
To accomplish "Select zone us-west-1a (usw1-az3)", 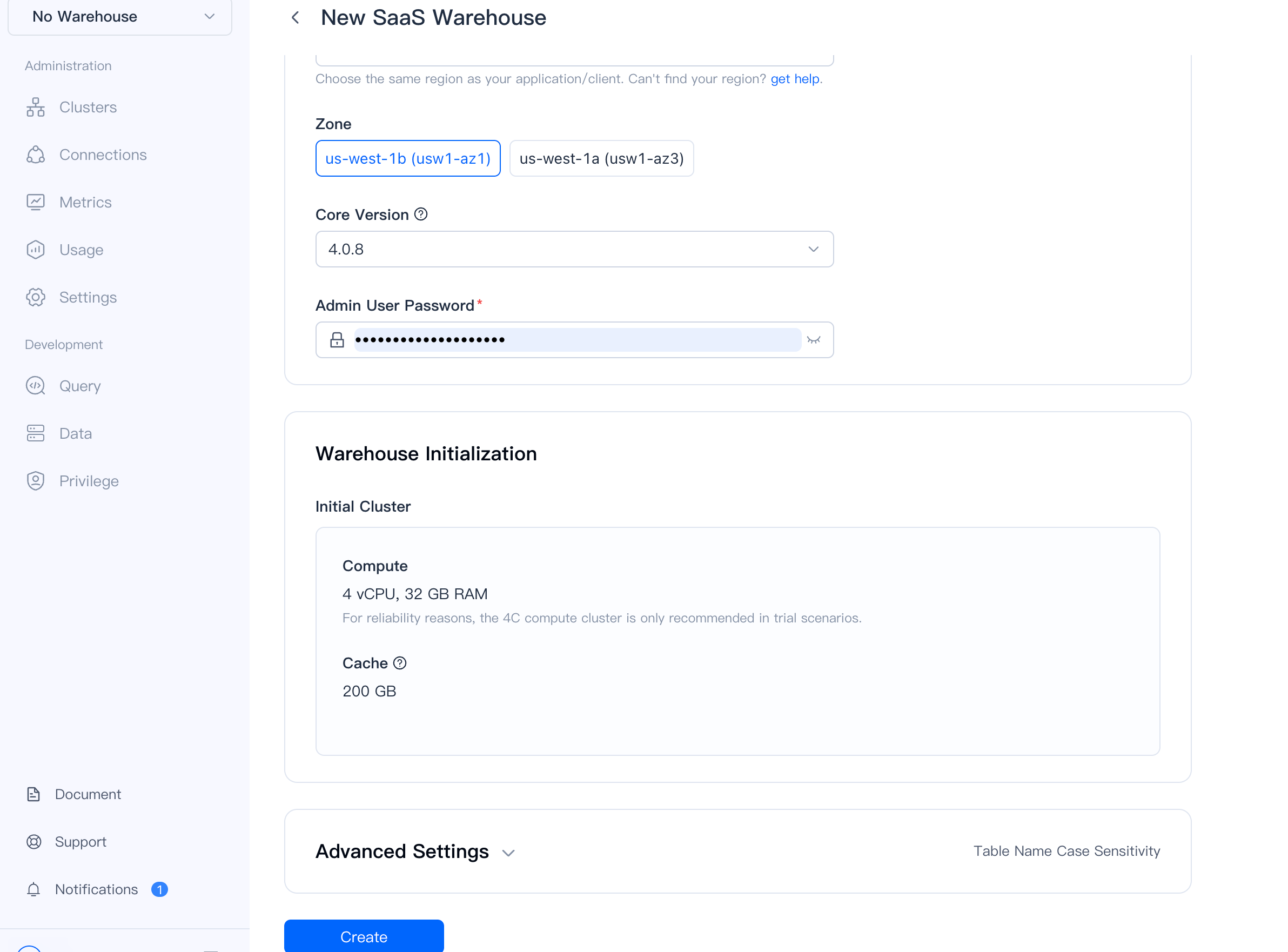I will pos(601,158).
